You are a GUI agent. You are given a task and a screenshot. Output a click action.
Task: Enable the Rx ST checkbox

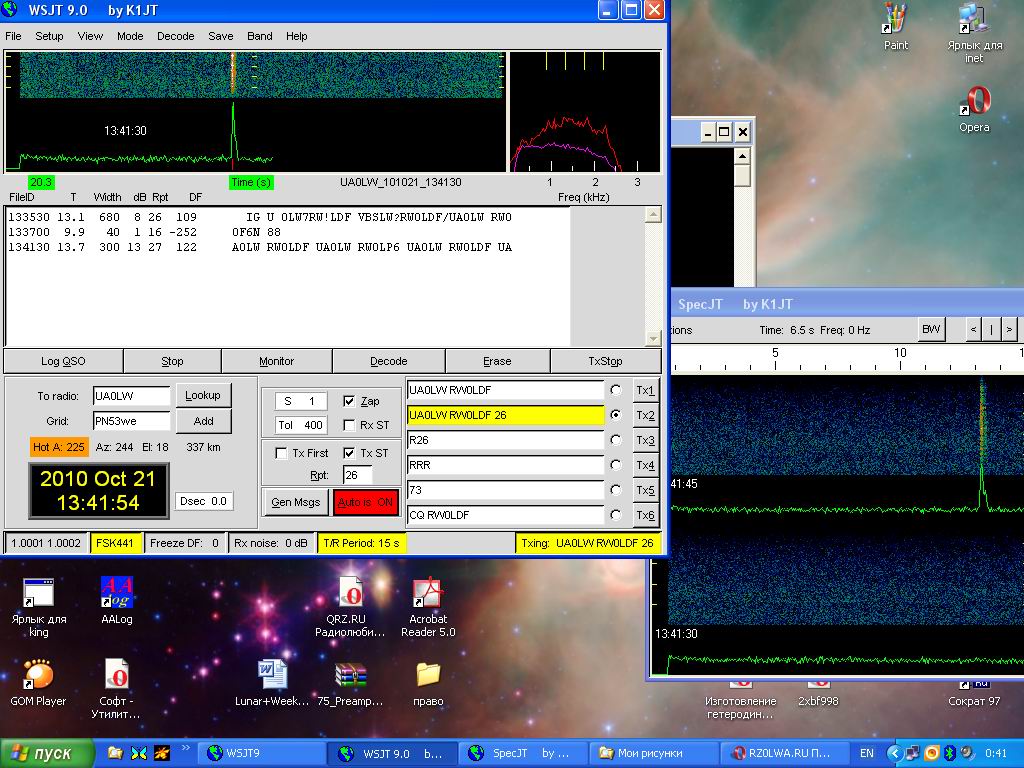(349, 425)
